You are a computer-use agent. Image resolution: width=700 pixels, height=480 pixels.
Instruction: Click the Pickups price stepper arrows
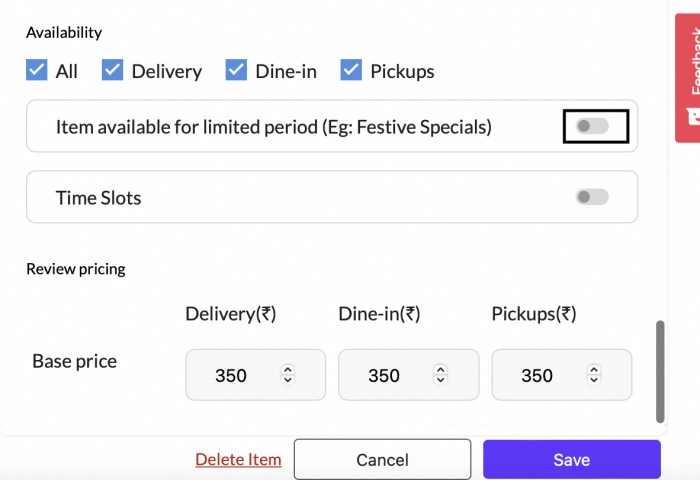pyautogui.click(x=594, y=375)
